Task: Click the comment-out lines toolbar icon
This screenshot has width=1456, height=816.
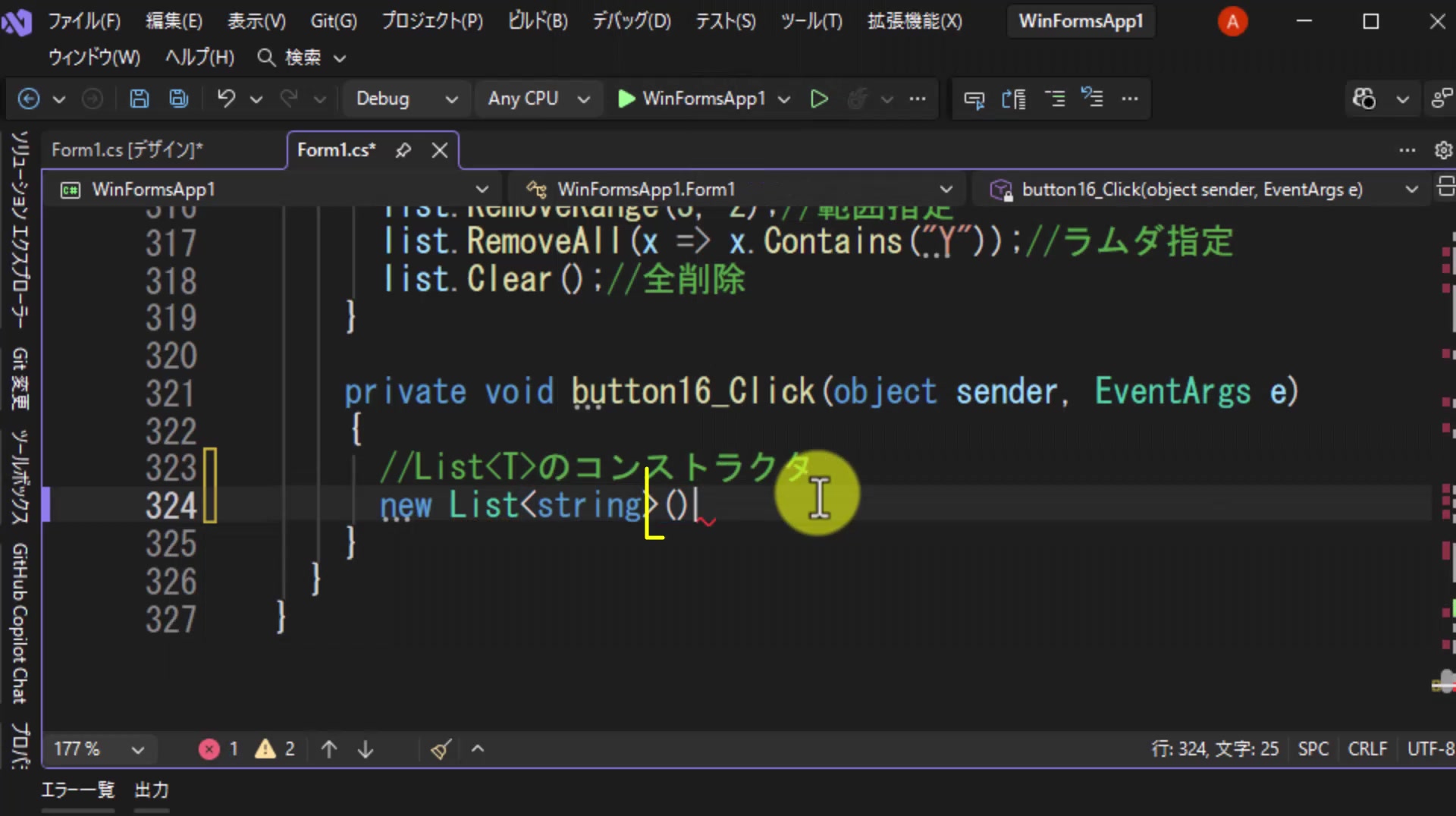Action: click(1055, 99)
